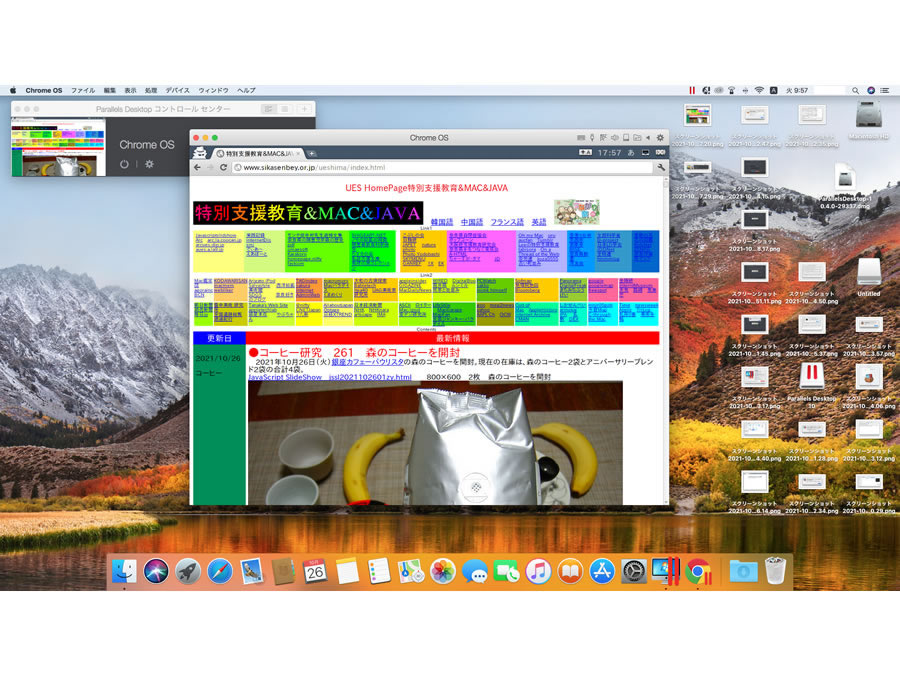This screenshot has width=900, height=675.
Task: Follow the 英語 link
Action: point(539,222)
